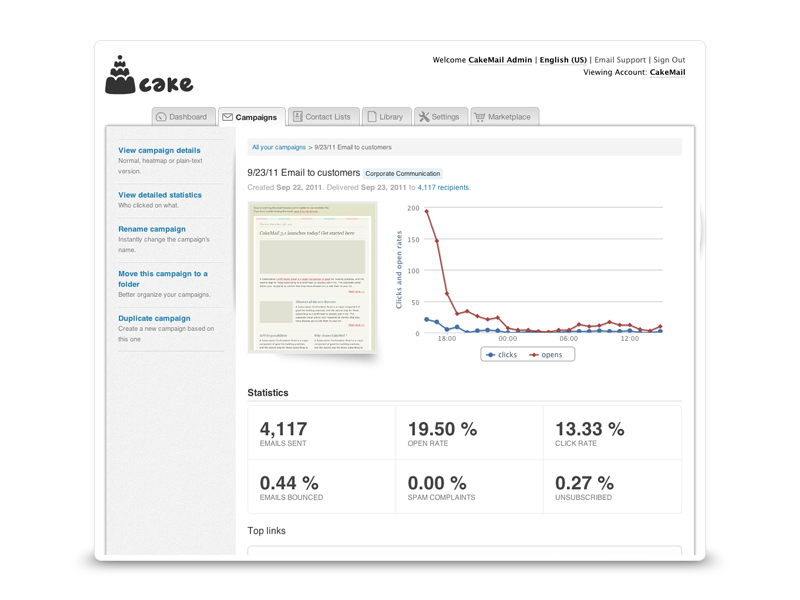Viewport: 800px width, 600px height.
Task: Click the first opens data point near 200
Action: (x=427, y=211)
